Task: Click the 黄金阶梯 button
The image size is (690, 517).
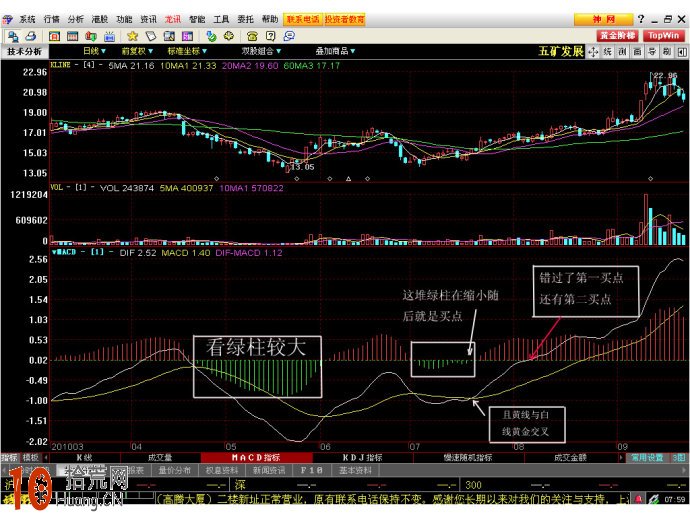Action: point(618,36)
